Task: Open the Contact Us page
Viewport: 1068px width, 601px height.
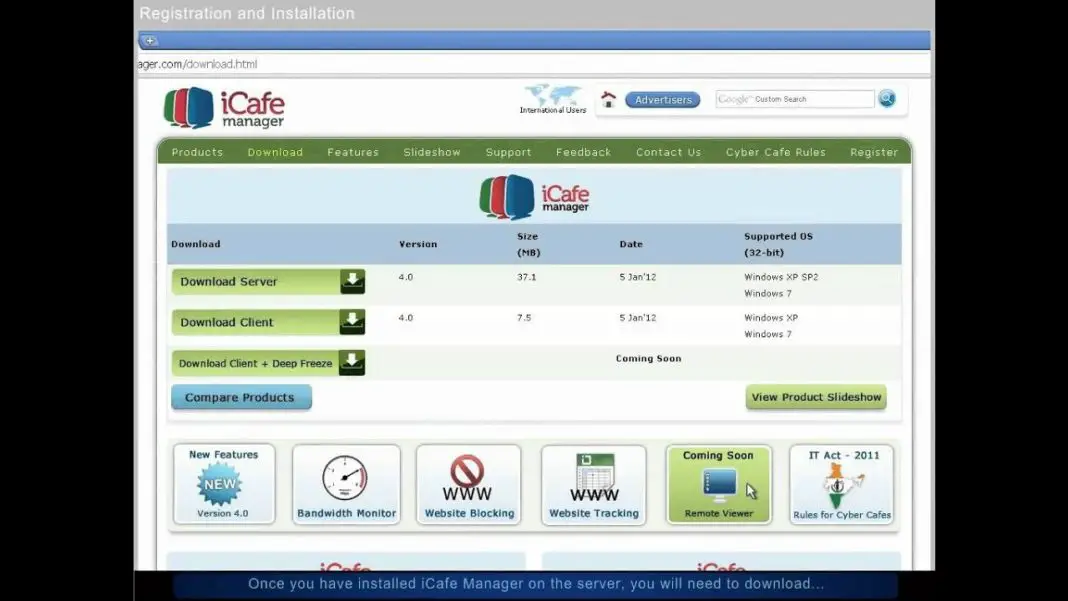Action: (x=668, y=152)
